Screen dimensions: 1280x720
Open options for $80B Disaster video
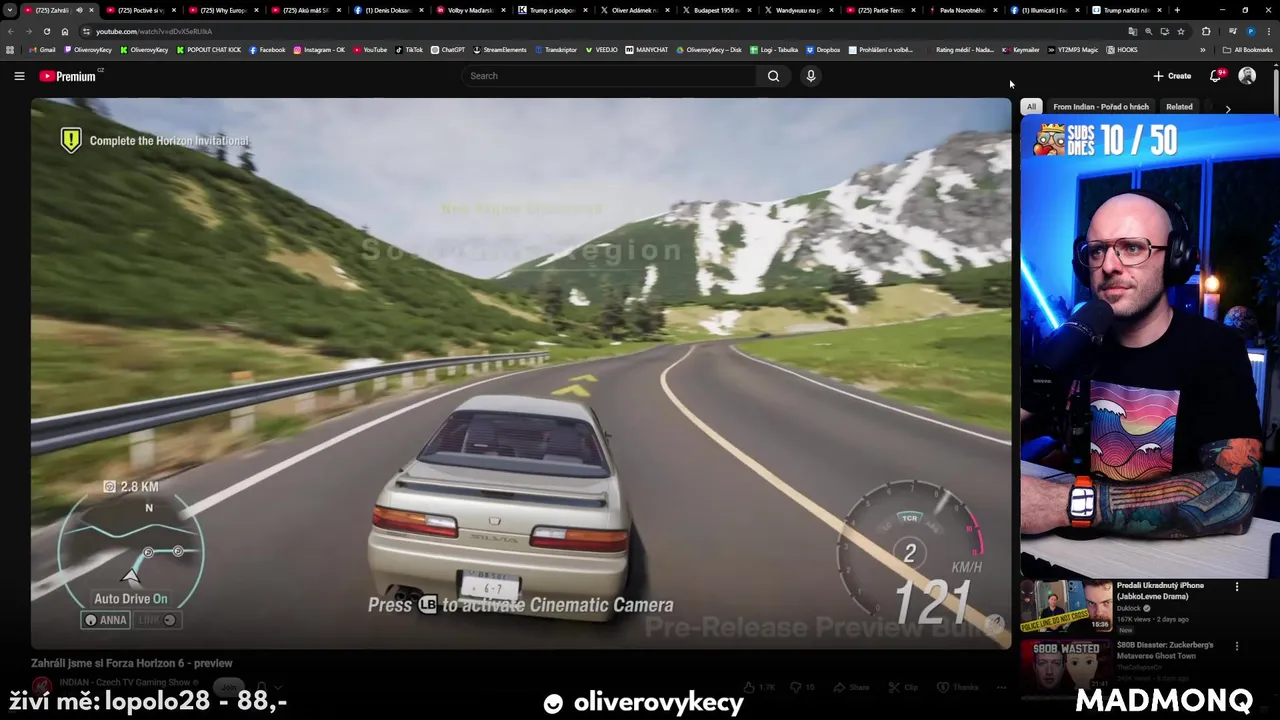[1237, 647]
